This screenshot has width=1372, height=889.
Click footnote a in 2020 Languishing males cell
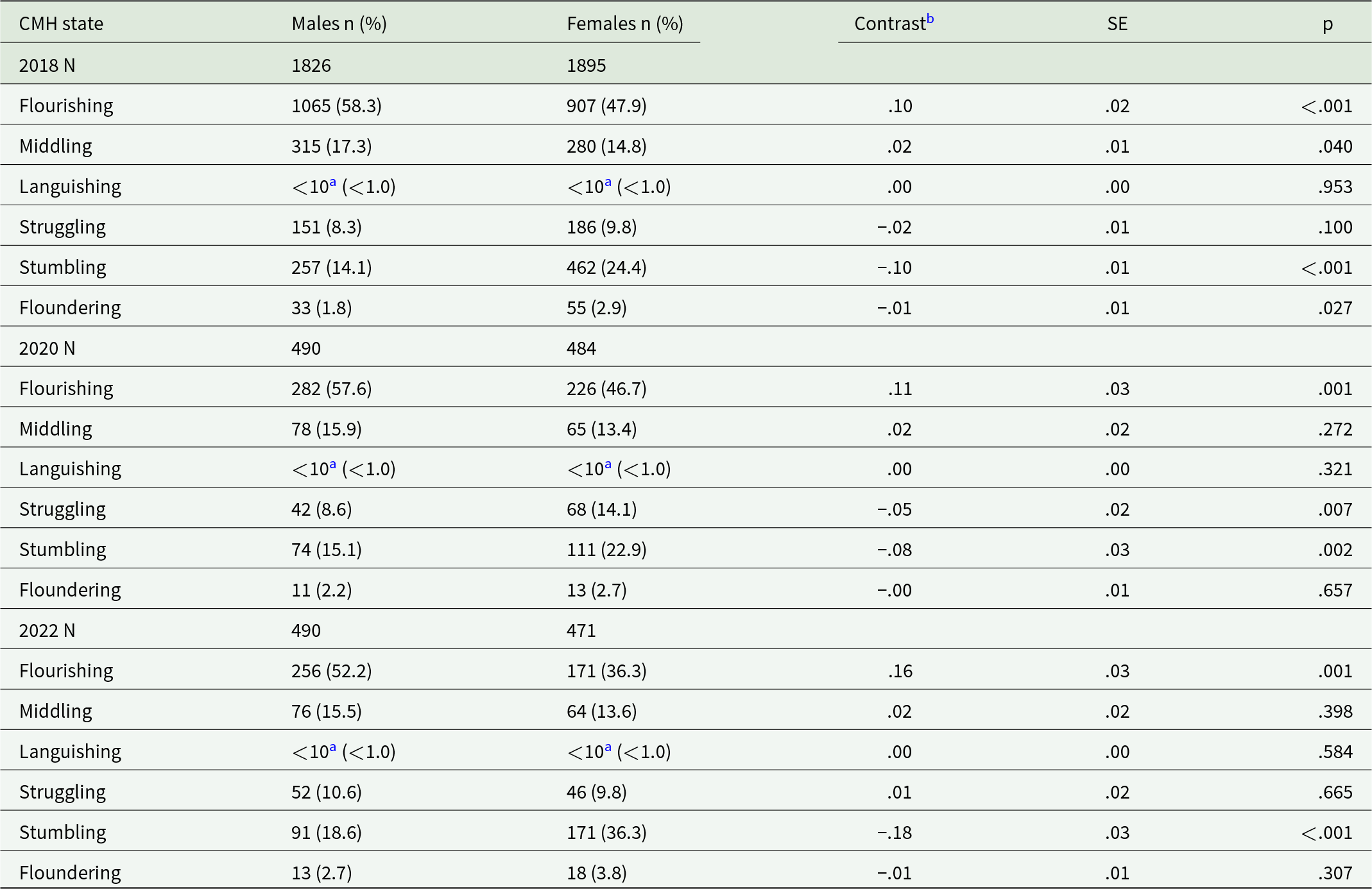pos(332,464)
